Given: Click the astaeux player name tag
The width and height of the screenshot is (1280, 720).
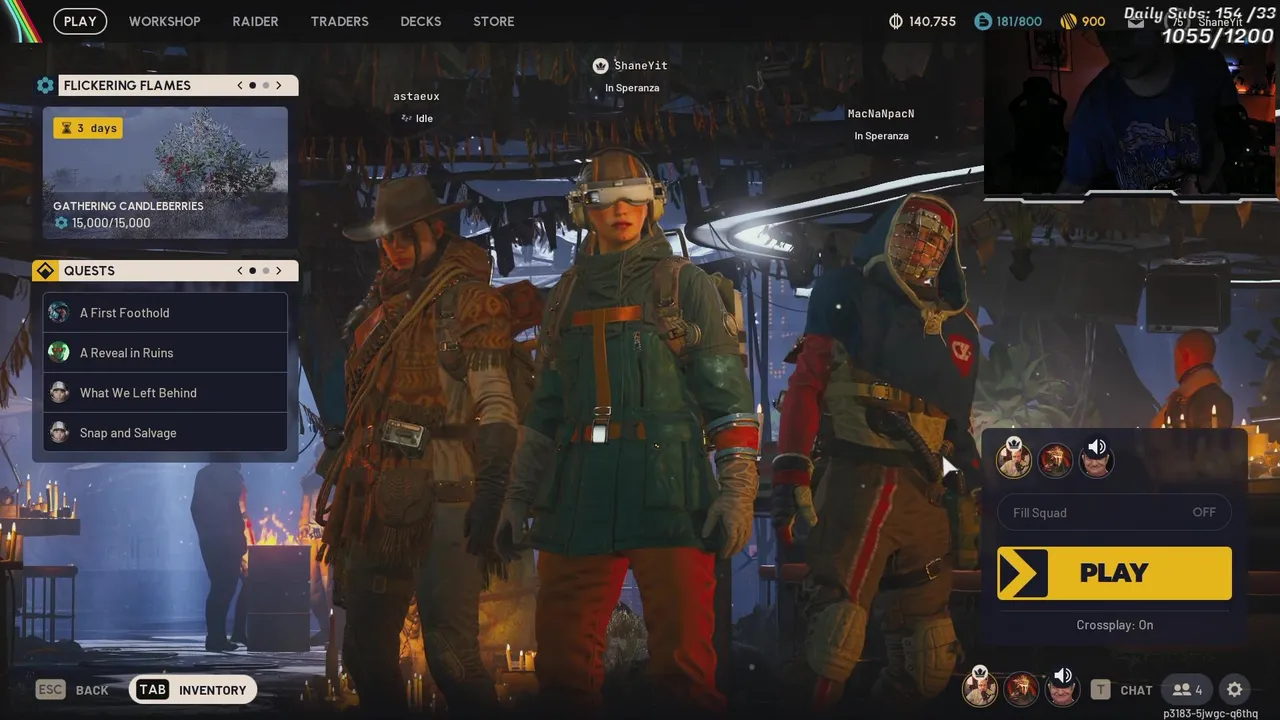Looking at the screenshot, I should tap(416, 97).
